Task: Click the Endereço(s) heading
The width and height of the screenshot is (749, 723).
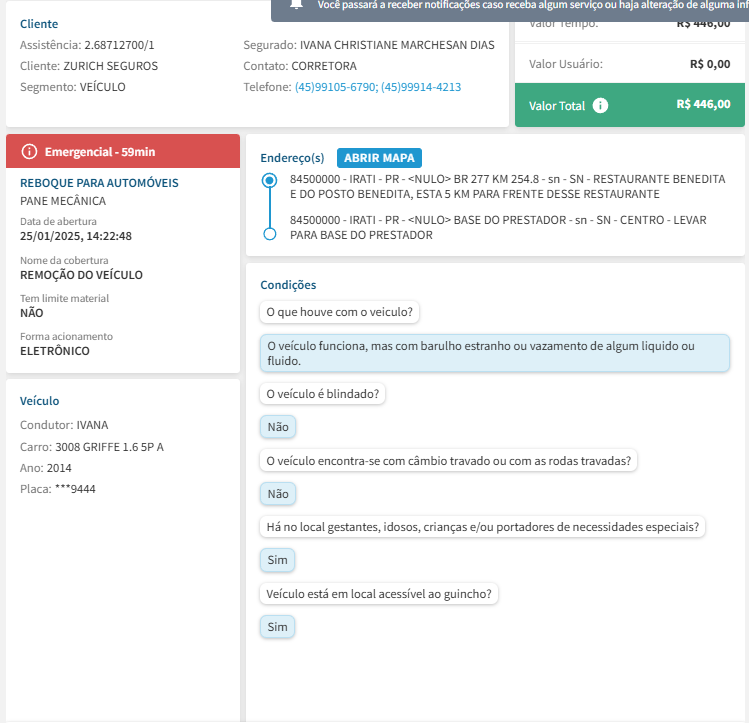Action: pos(292,158)
